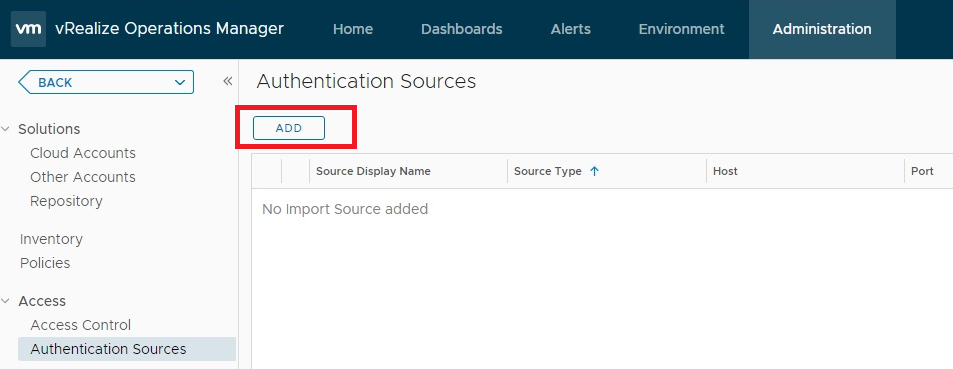
Task: Go to Inventory in sidebar
Action: (x=51, y=240)
